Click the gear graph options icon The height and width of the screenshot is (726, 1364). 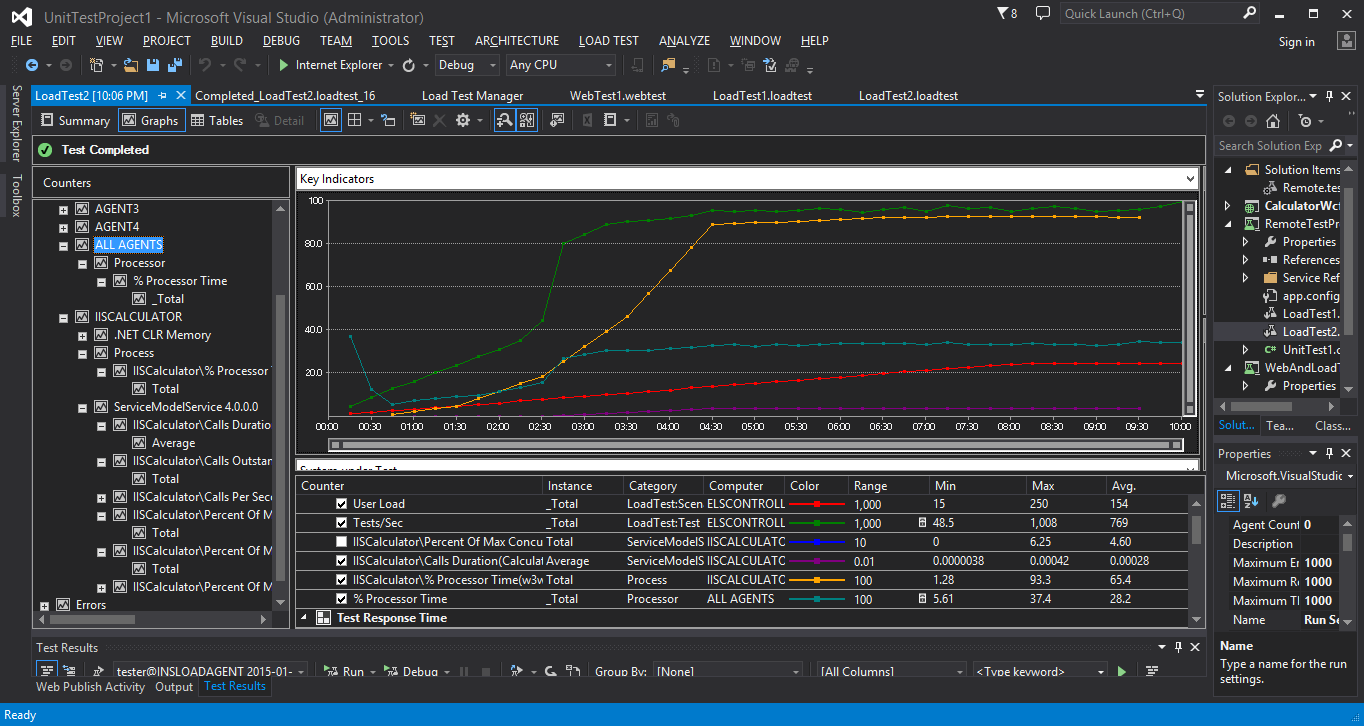point(462,120)
